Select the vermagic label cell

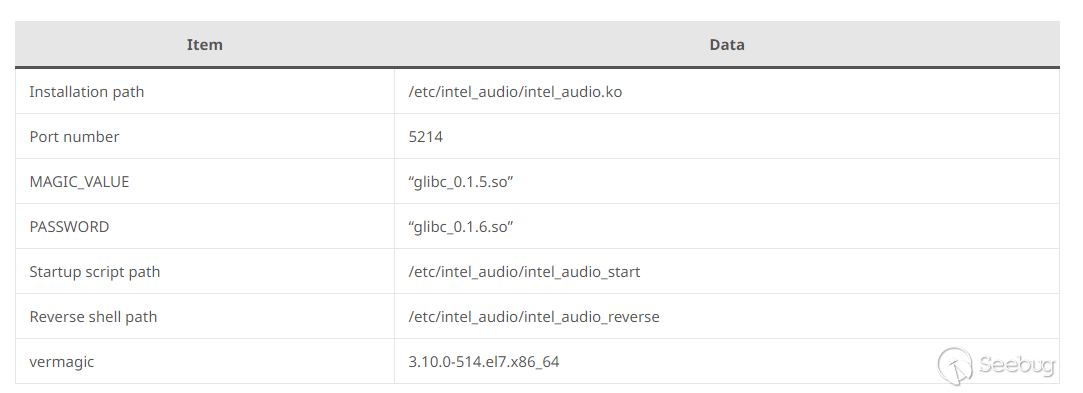(205, 361)
